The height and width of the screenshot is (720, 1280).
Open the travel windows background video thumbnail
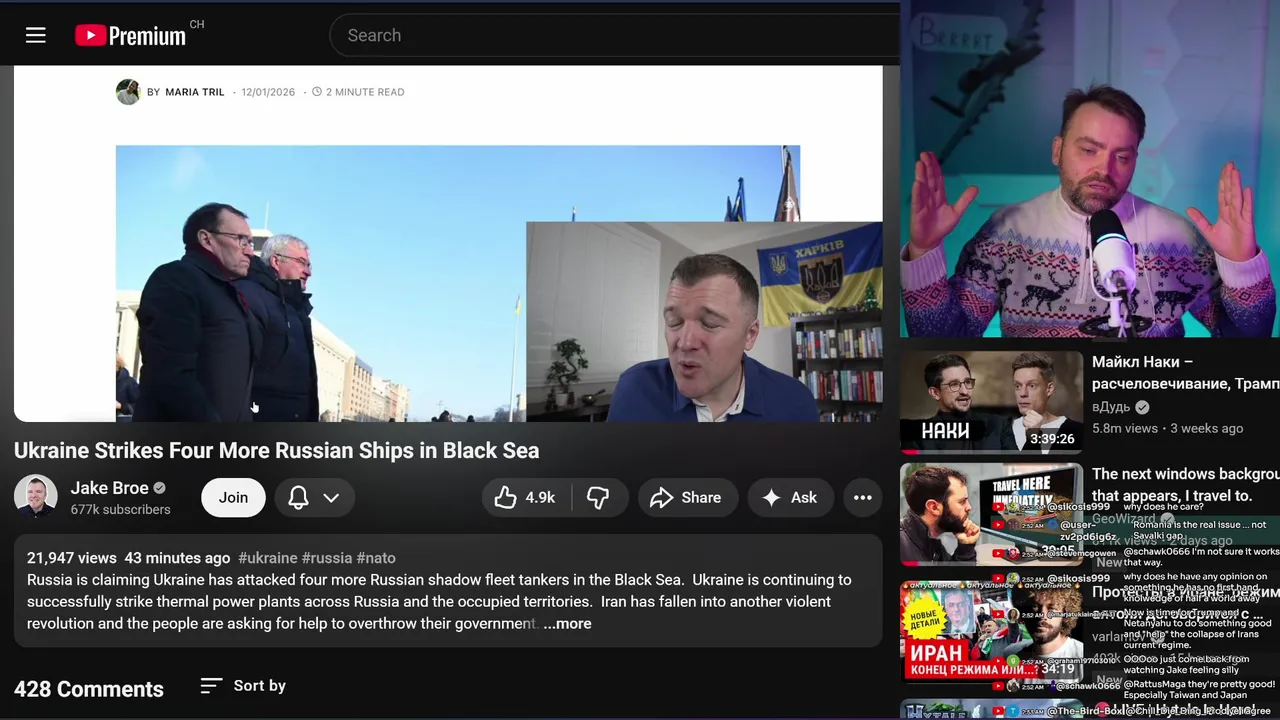point(991,514)
